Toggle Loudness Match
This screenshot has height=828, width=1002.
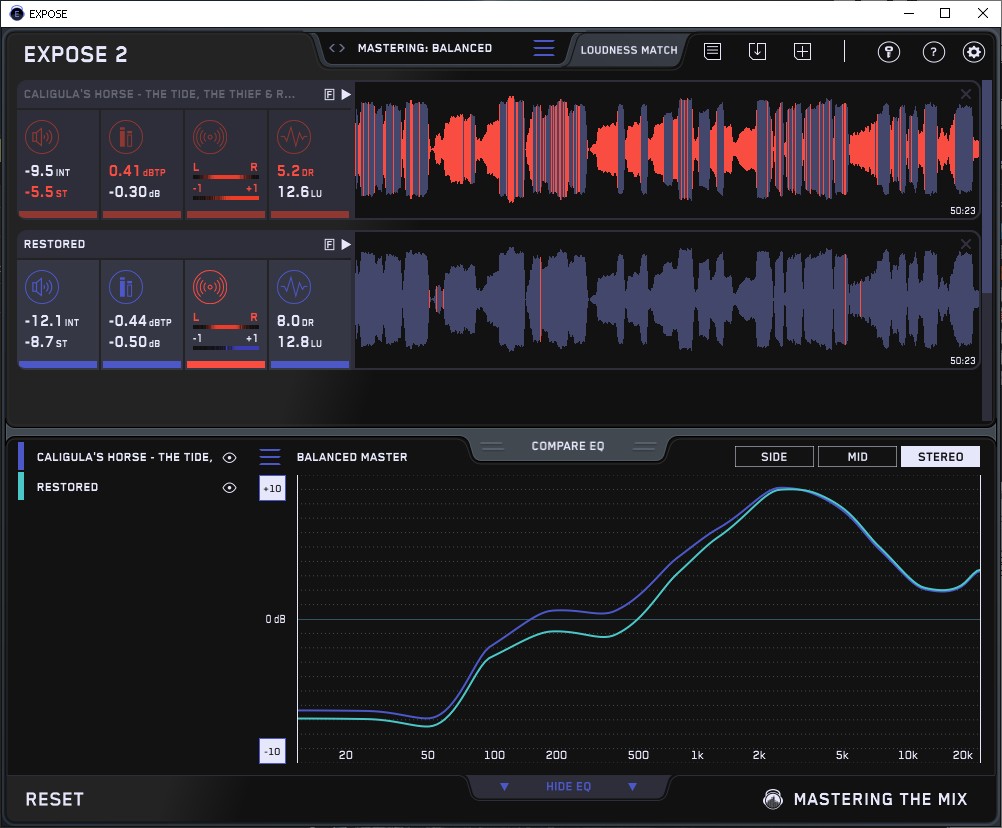click(x=629, y=50)
